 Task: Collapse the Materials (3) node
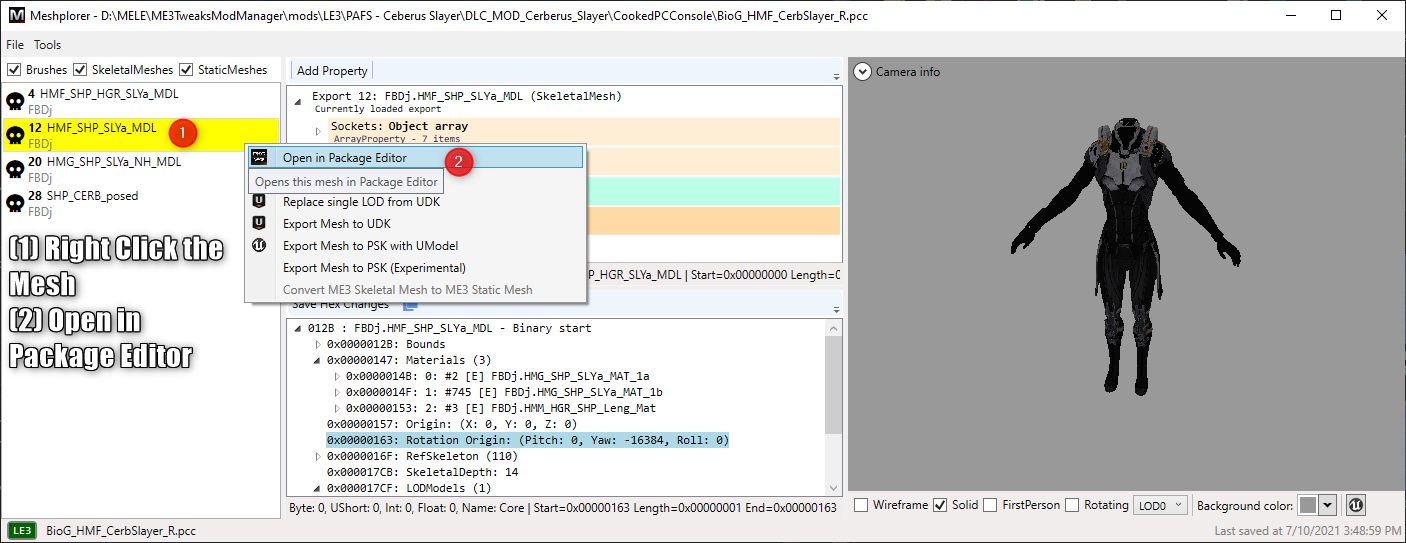click(318, 360)
